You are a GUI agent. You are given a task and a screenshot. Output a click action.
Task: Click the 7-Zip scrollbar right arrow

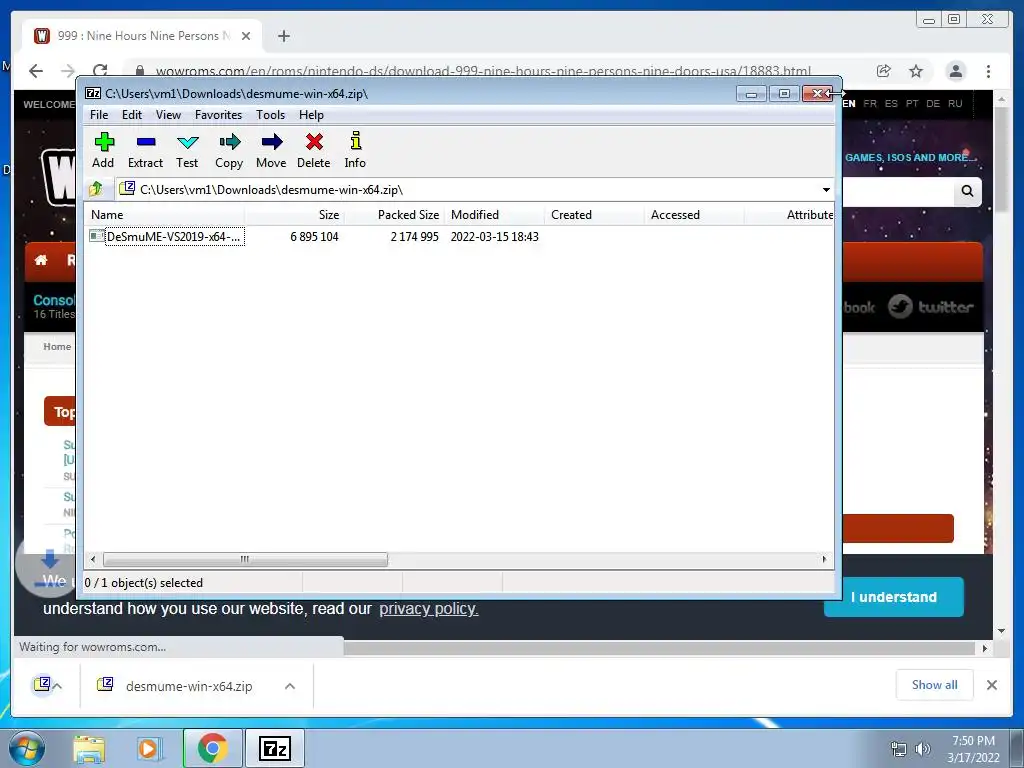coord(824,559)
